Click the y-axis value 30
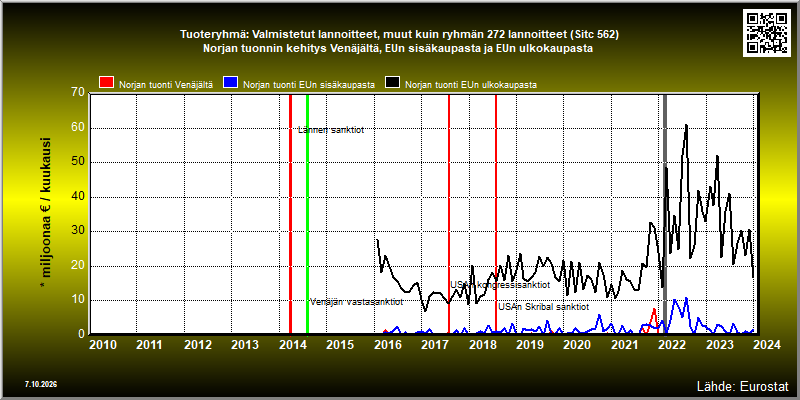Viewport: 800px width, 400px height. 78,231
